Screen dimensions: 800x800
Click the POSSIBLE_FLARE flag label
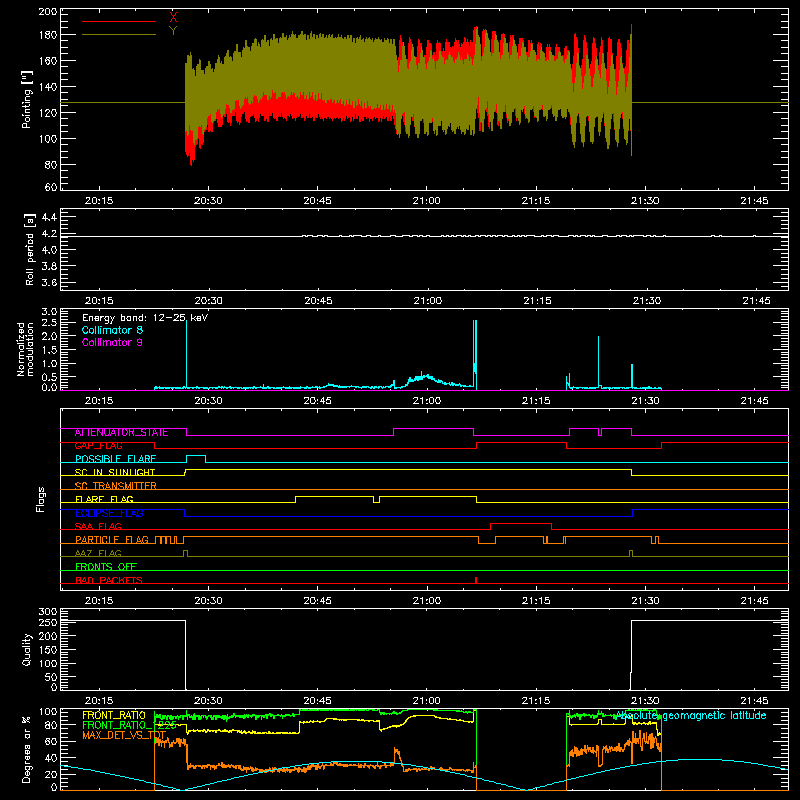click(115, 459)
